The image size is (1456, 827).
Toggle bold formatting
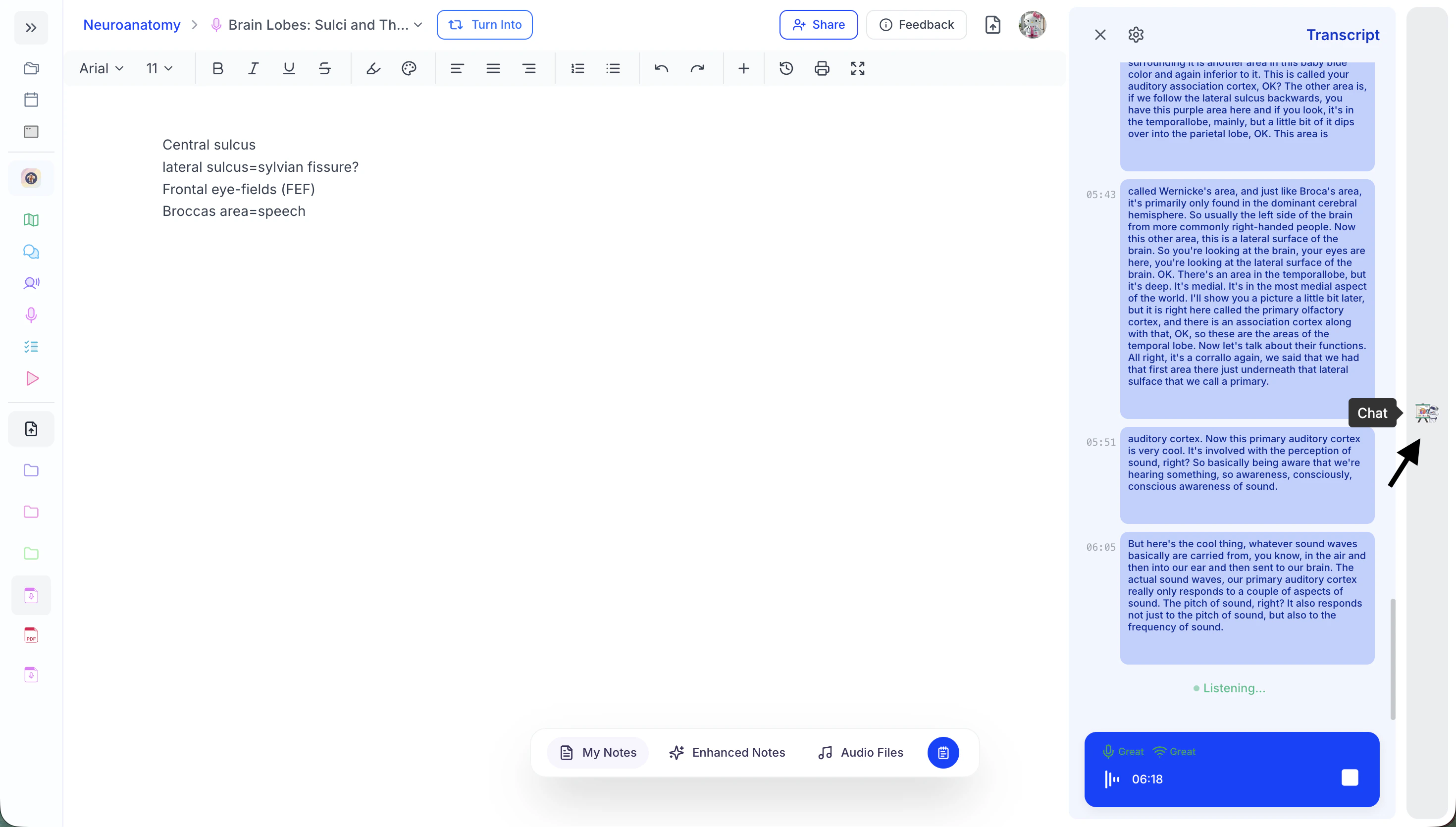coord(217,69)
